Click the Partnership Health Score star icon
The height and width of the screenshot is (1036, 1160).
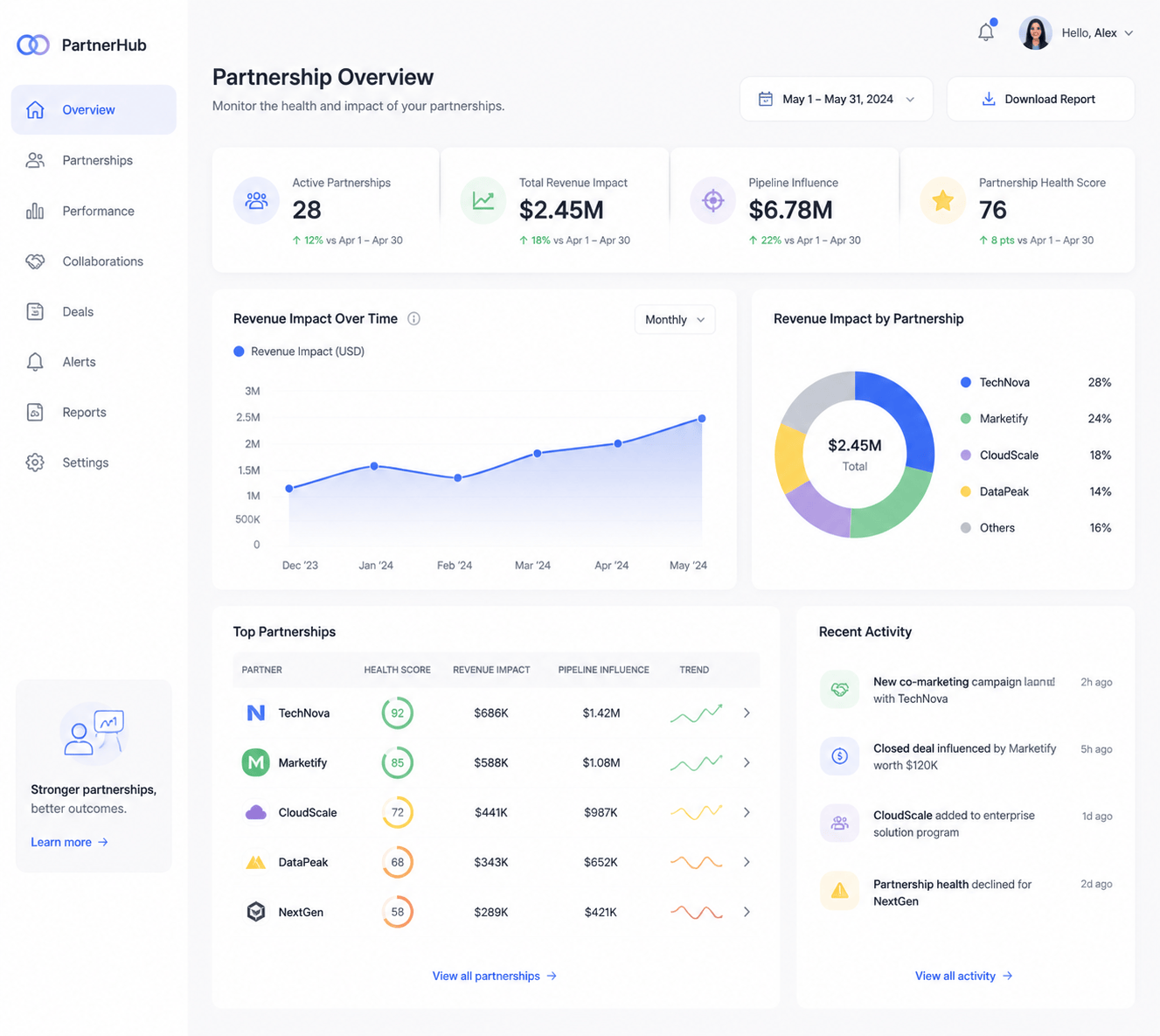click(x=943, y=200)
